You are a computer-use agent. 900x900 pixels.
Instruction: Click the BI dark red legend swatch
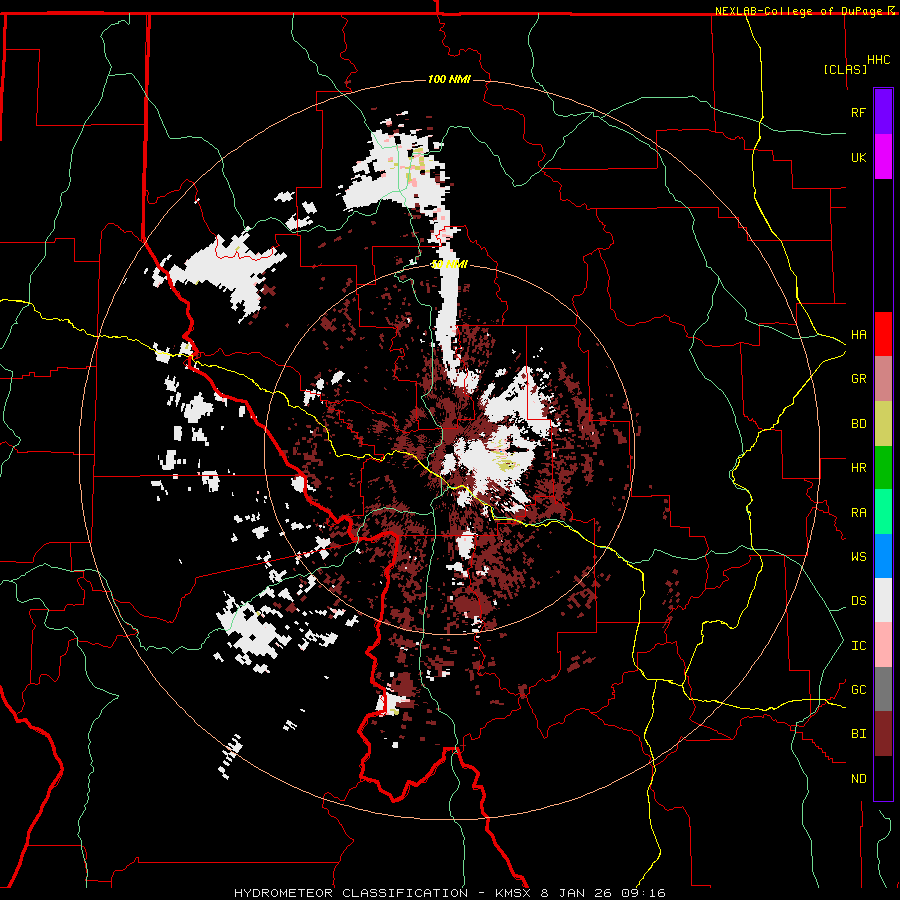pos(883,734)
